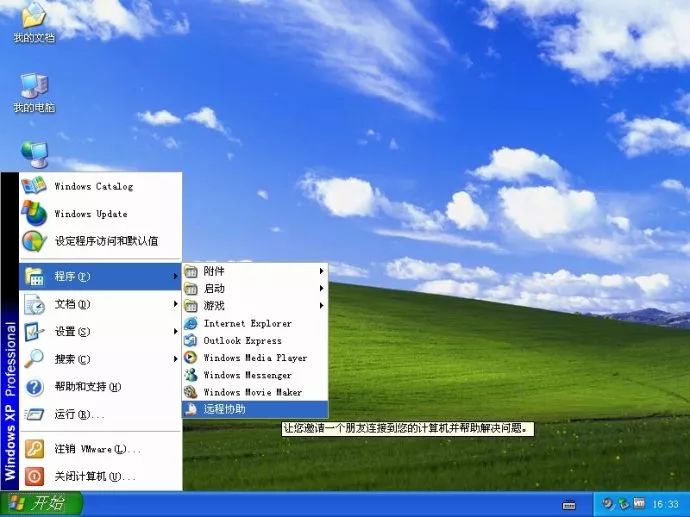Open Windows Messenger menu entry

pyautogui.click(x=255, y=375)
